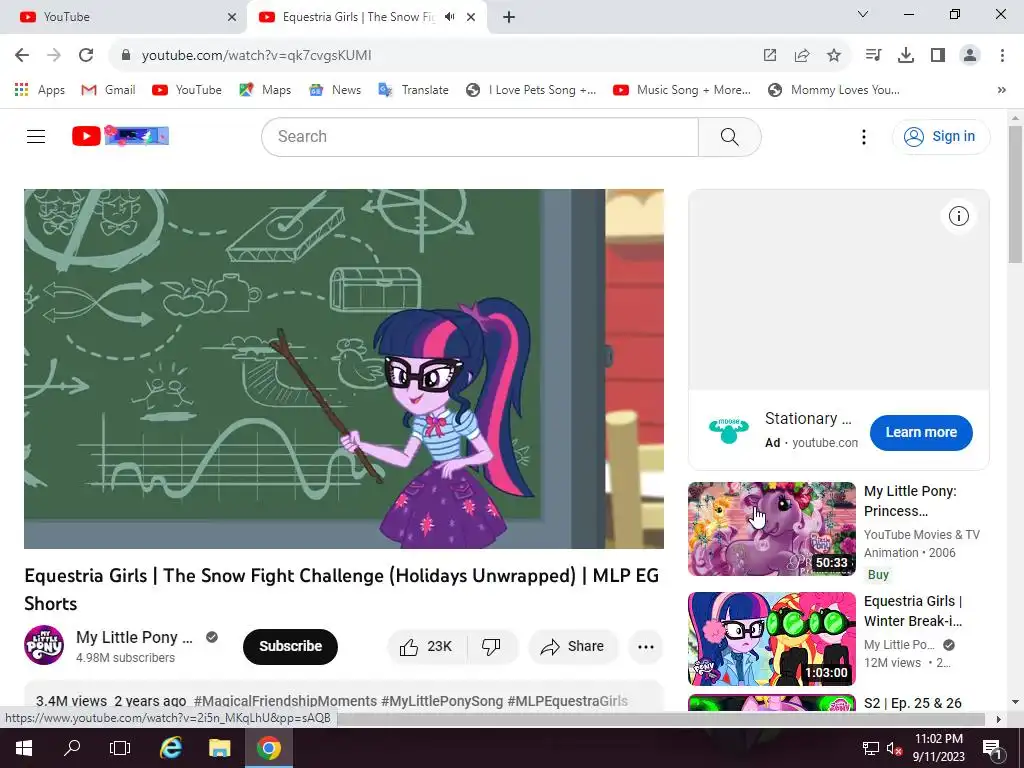Click the Sign in button
This screenshot has height=768, width=1024.
(x=941, y=136)
